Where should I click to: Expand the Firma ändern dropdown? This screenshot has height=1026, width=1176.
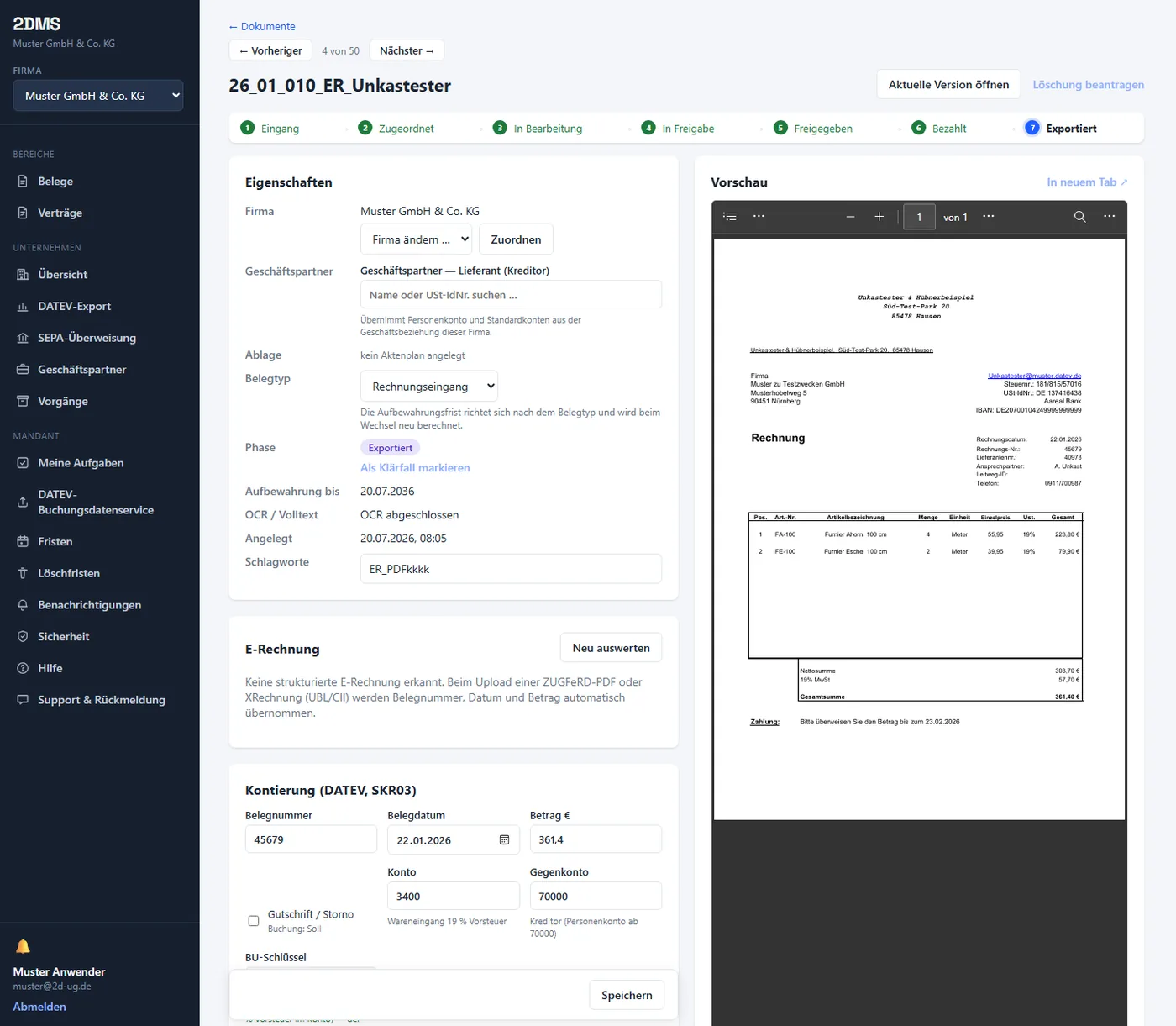(x=416, y=239)
